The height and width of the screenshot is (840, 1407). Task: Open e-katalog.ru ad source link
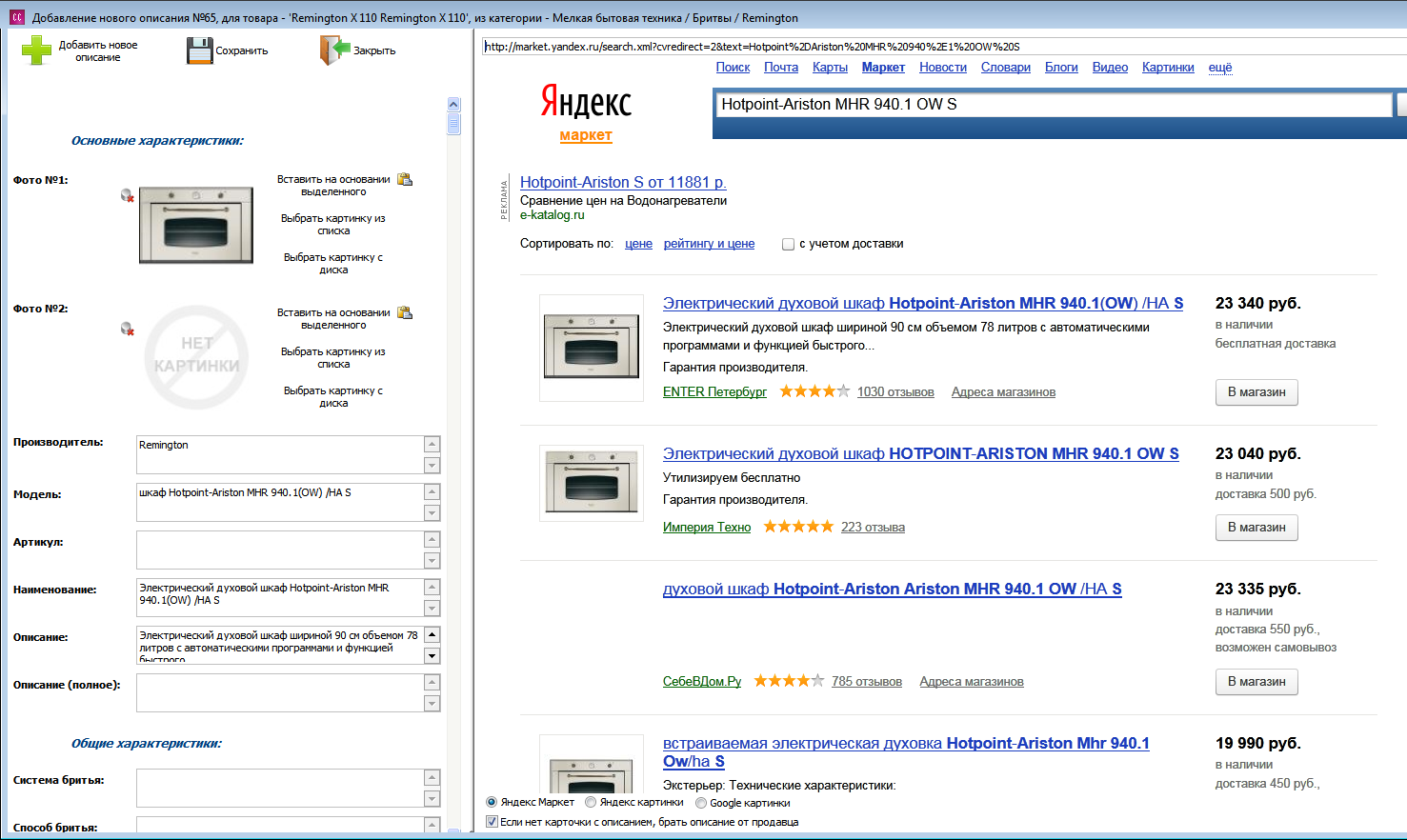(553, 215)
